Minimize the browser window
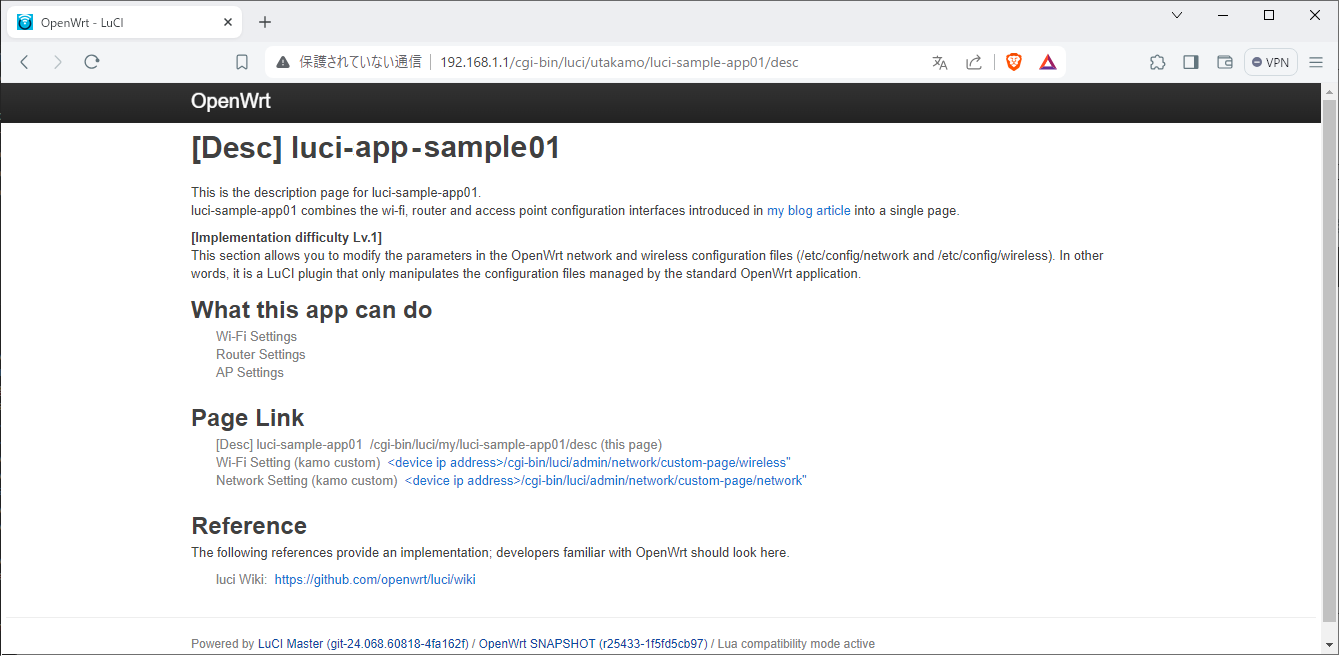1339x656 pixels. 1223,15
